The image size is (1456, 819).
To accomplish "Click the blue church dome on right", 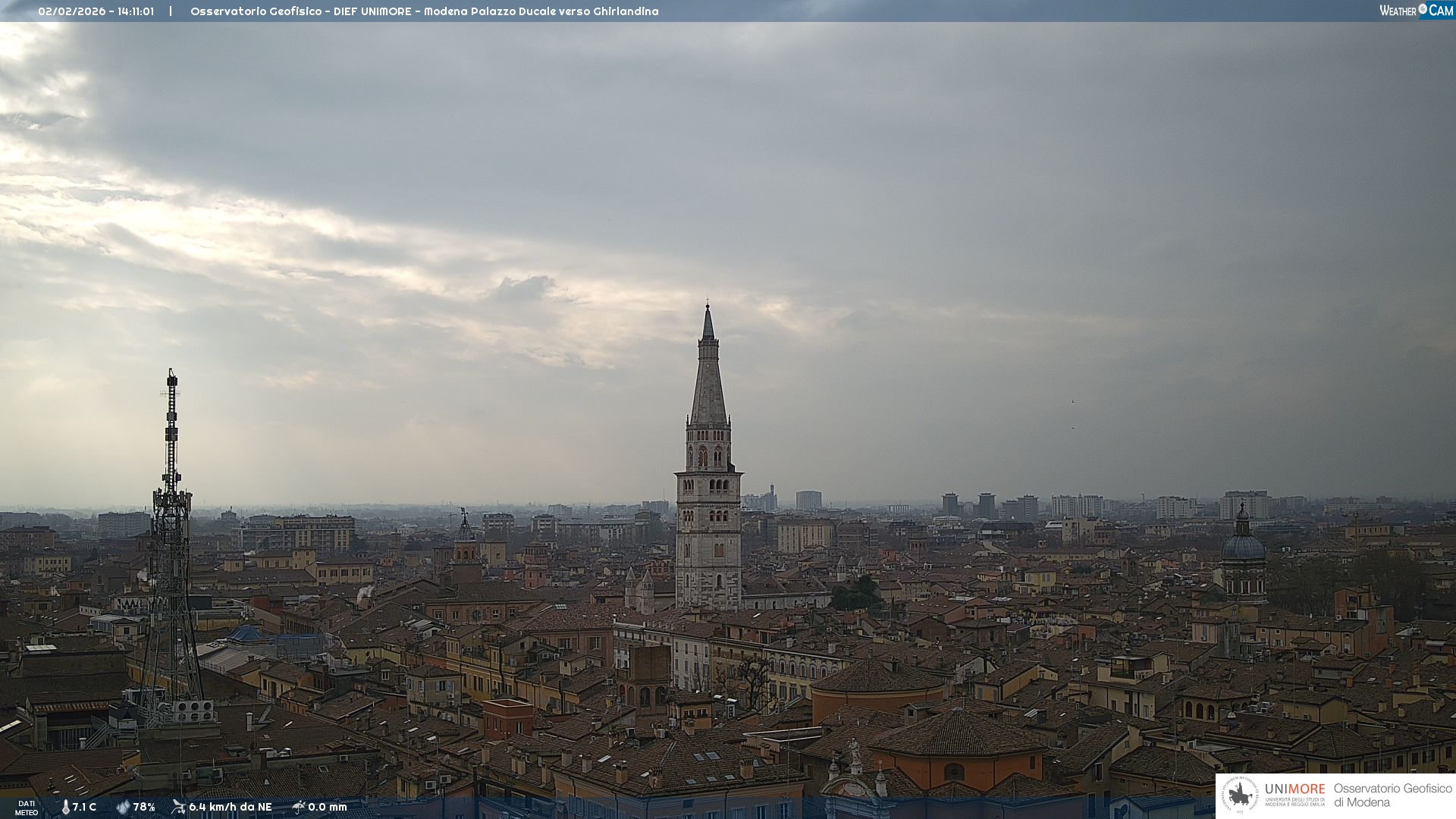I will coord(1244,546).
